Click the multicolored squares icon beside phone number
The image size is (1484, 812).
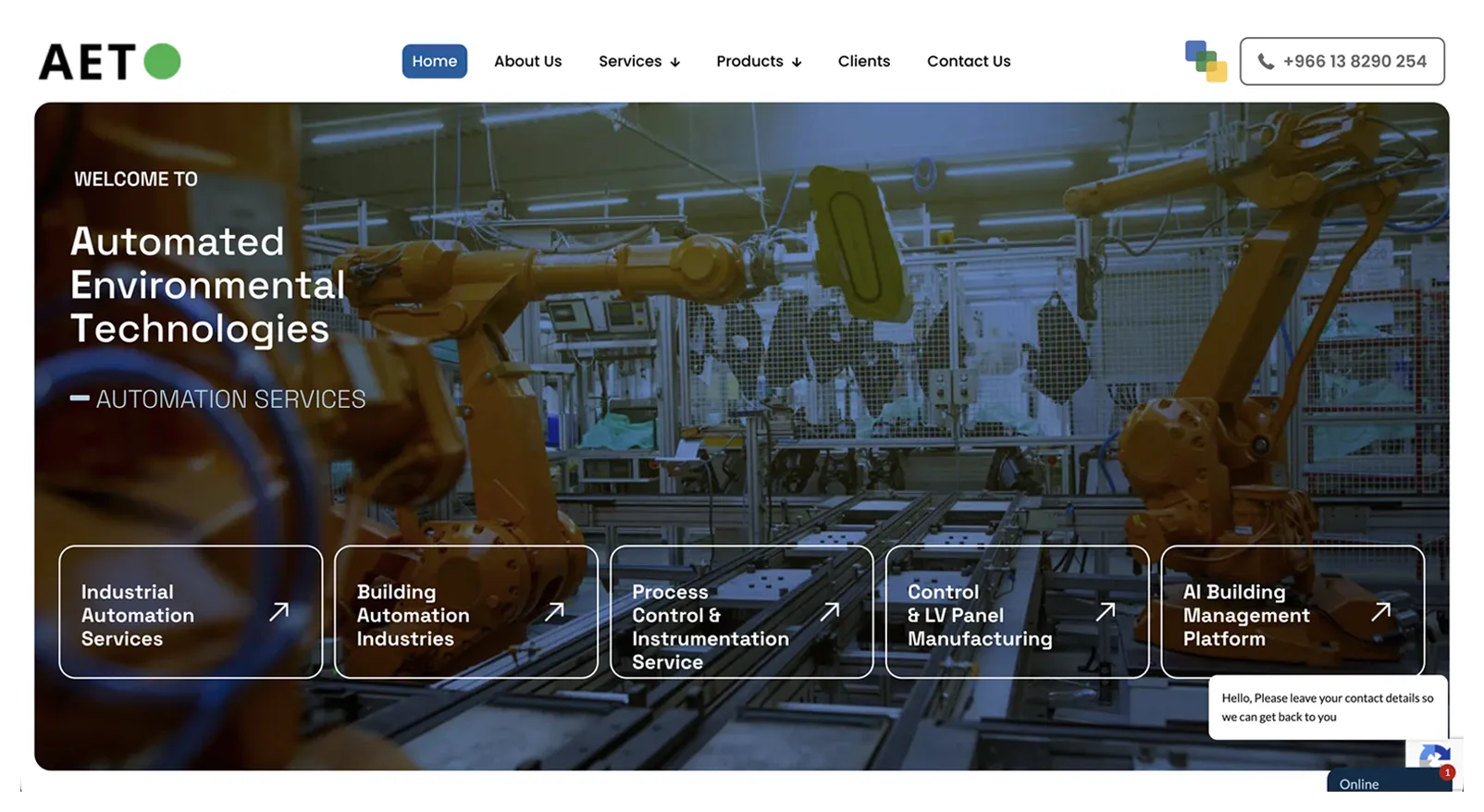click(x=1206, y=61)
